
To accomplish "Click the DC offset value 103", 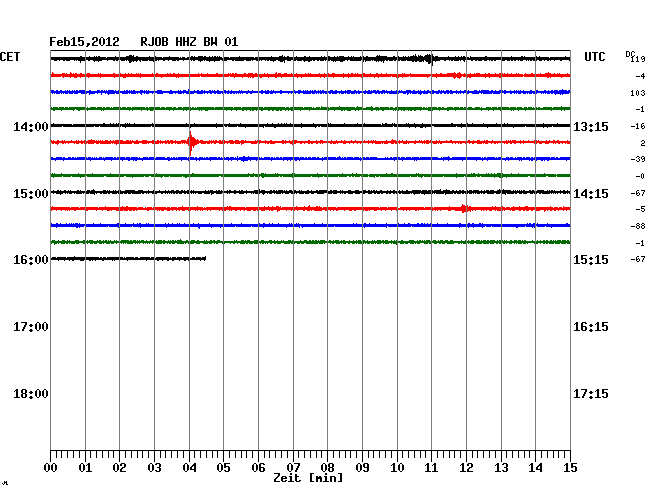I will point(638,93).
